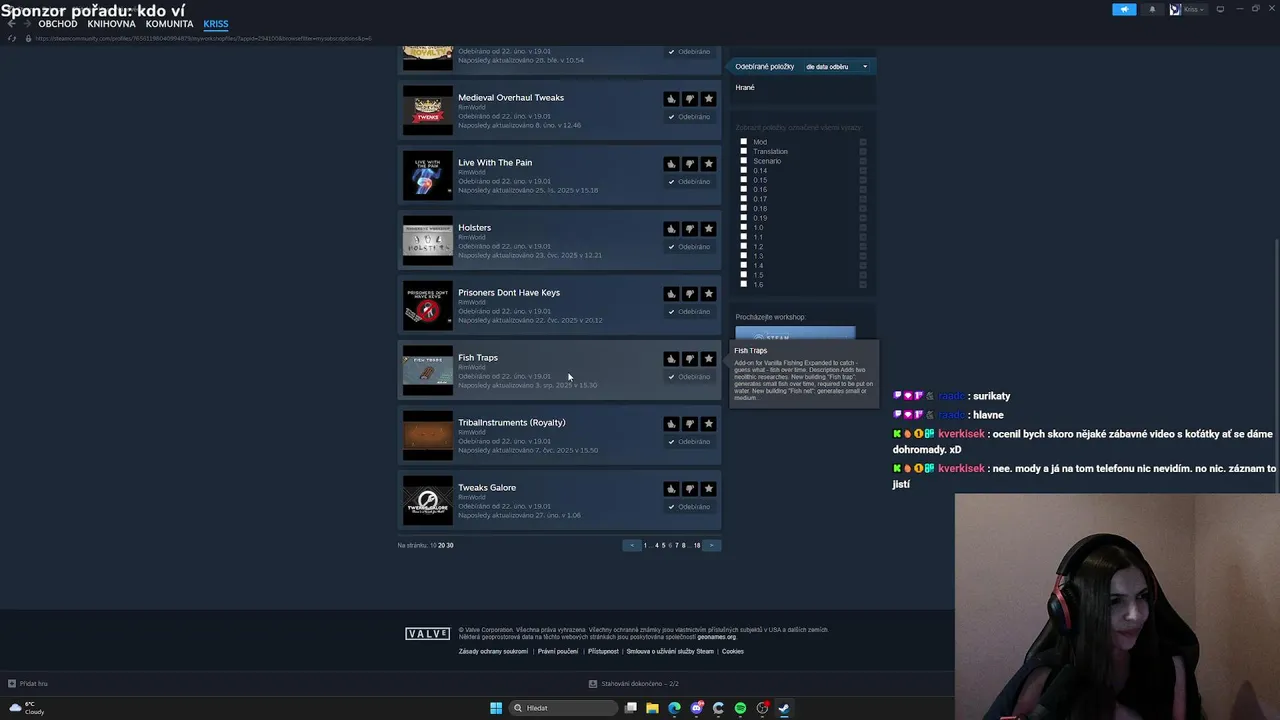Open the Kriss account dropdown

[x=1188, y=9]
